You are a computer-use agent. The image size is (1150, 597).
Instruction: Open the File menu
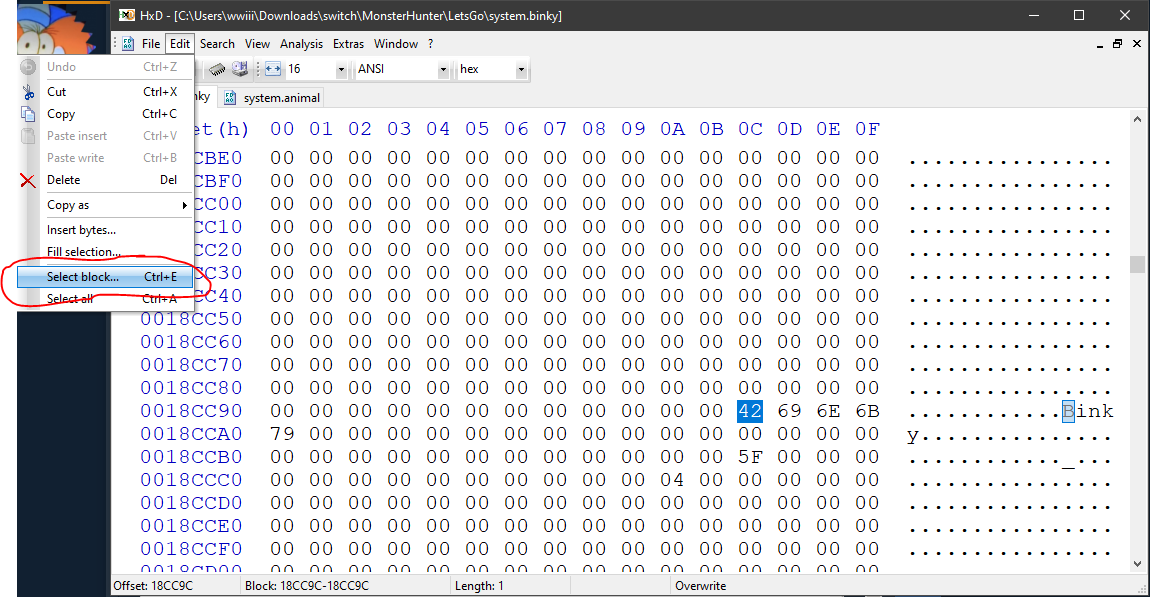[151, 44]
